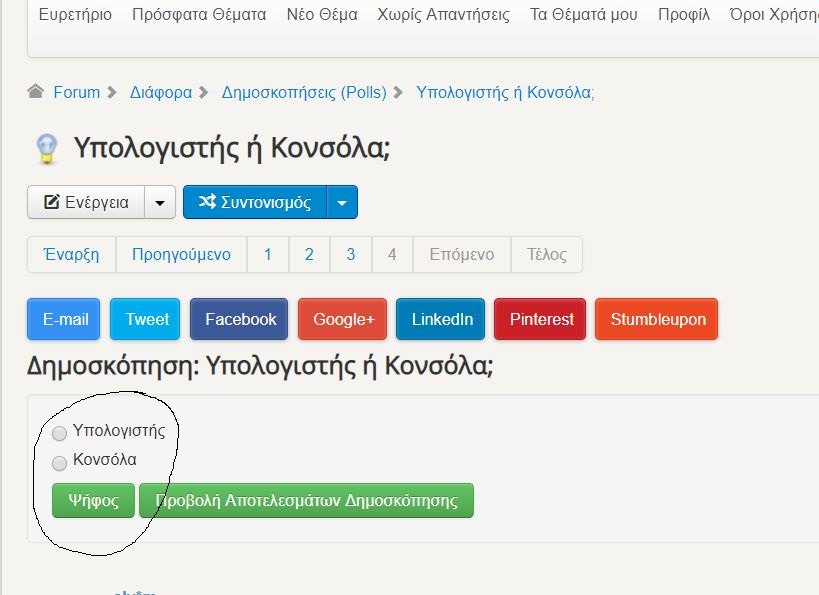Image resolution: width=819 pixels, height=595 pixels.
Task: Share topic on LinkedIn
Action: 441,320
